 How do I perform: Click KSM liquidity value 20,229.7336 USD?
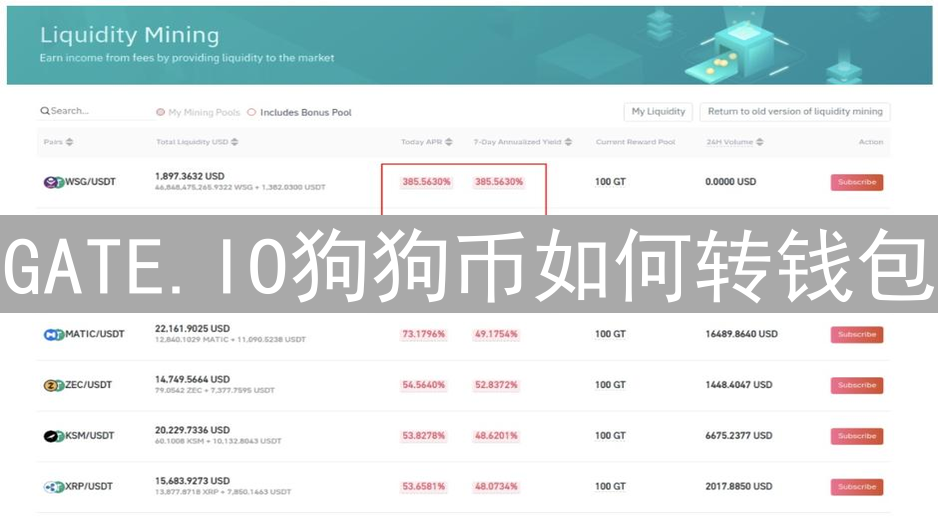192,430
